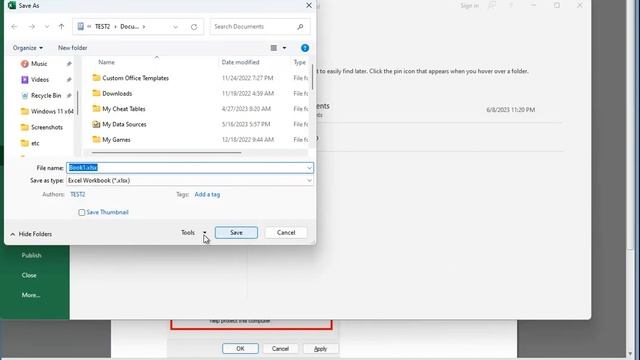Select My Data Sources item
The width and height of the screenshot is (640, 360).
click(x=124, y=124)
